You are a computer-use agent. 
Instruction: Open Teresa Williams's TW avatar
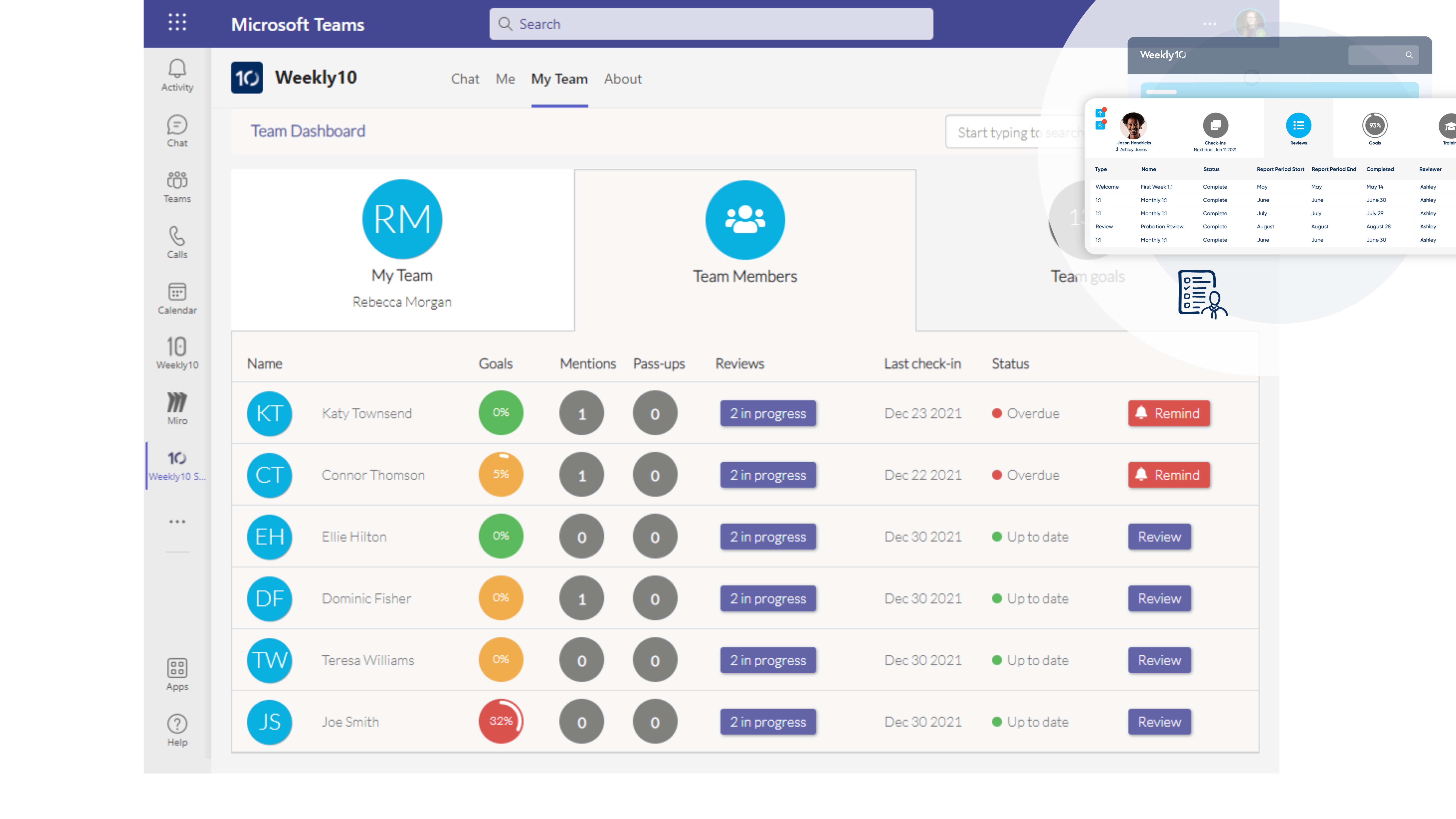(x=270, y=660)
